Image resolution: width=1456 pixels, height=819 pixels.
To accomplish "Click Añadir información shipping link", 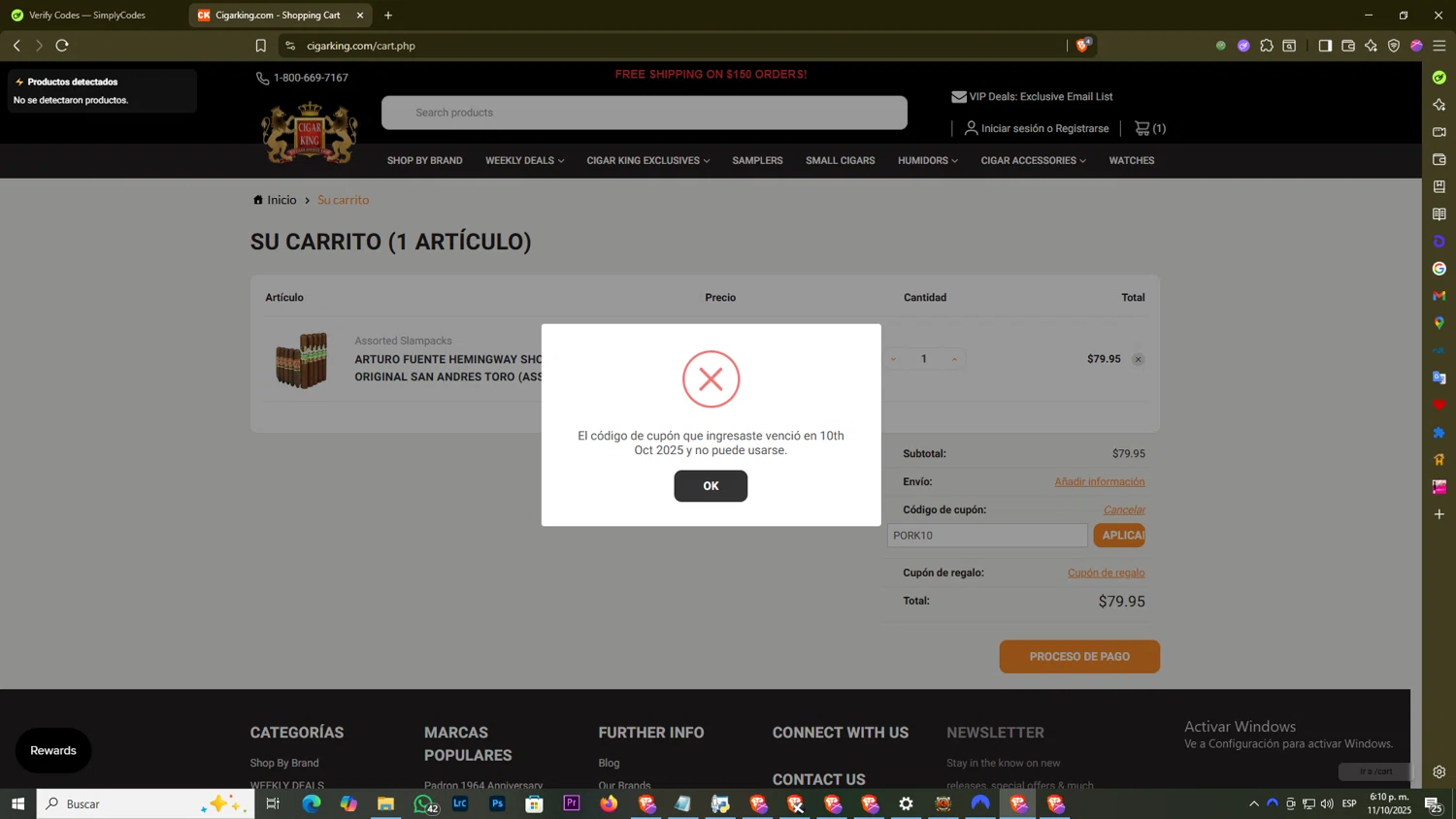I will [x=1100, y=482].
